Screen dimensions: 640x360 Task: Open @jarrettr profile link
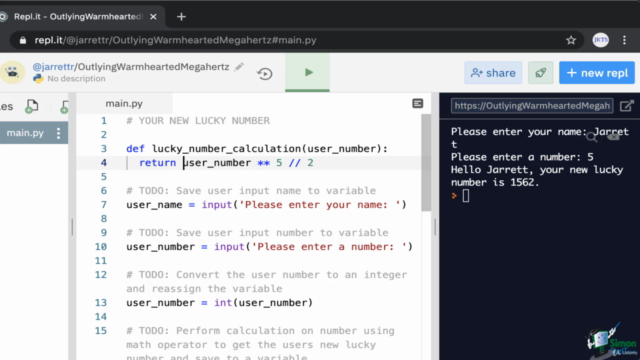click(x=53, y=67)
